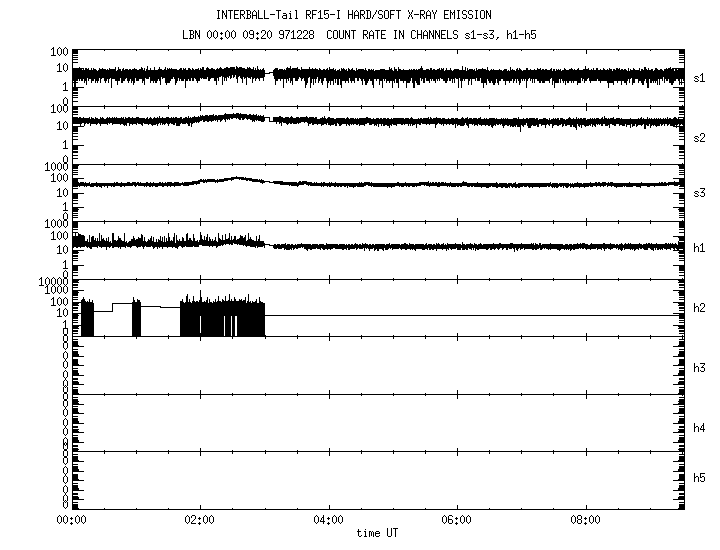Click the h2 channel label

pos(700,308)
